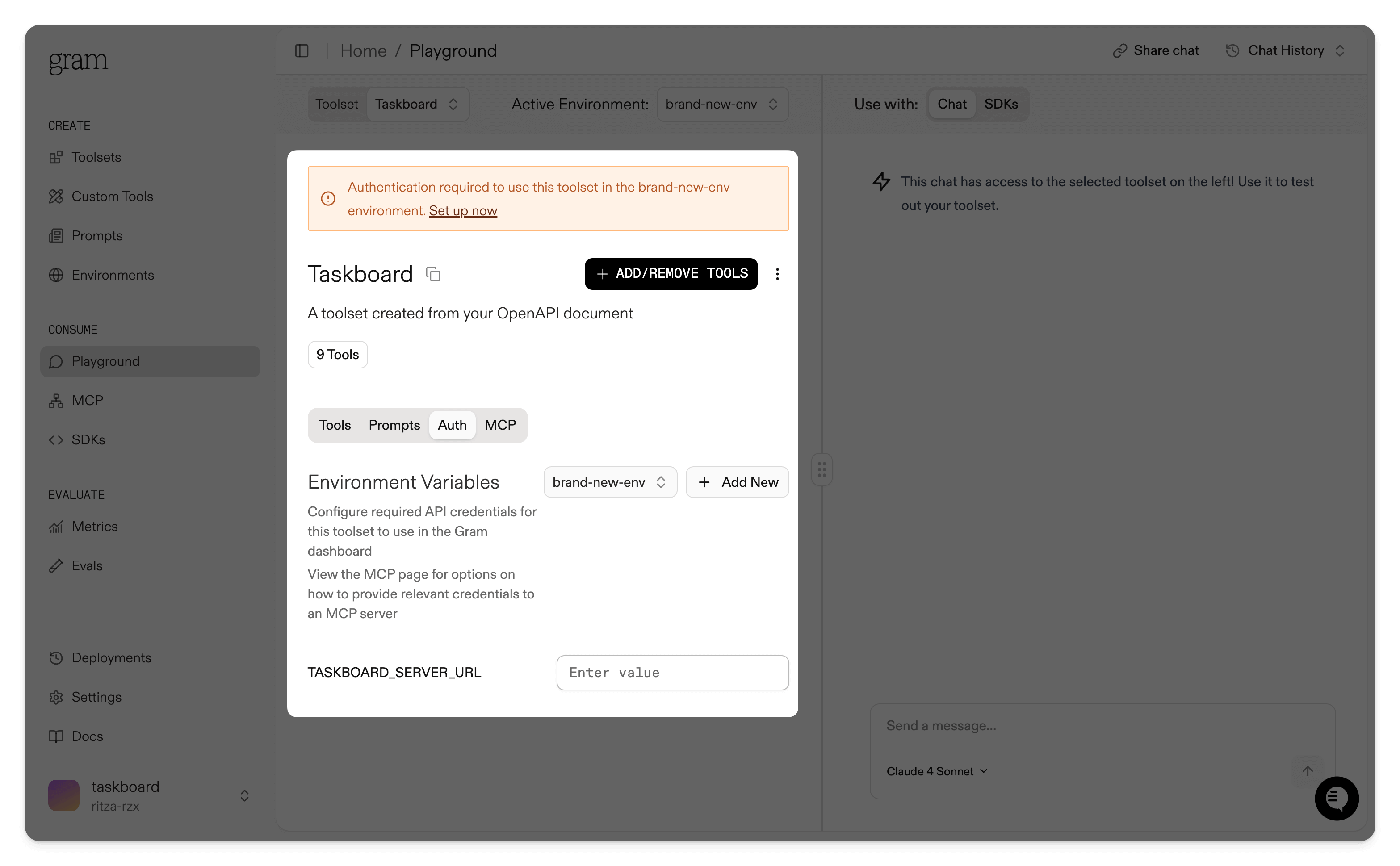
Task: Click the Set up now link
Action: click(463, 211)
